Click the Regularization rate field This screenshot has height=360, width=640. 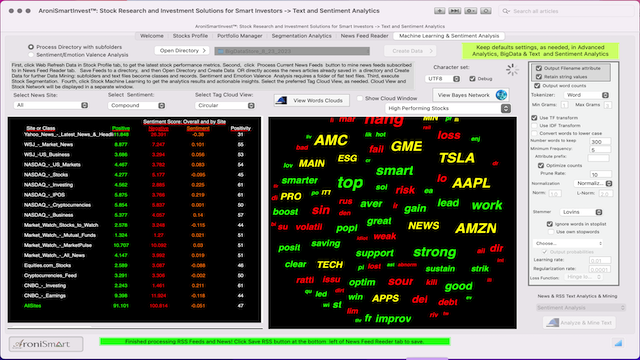click(x=600, y=269)
